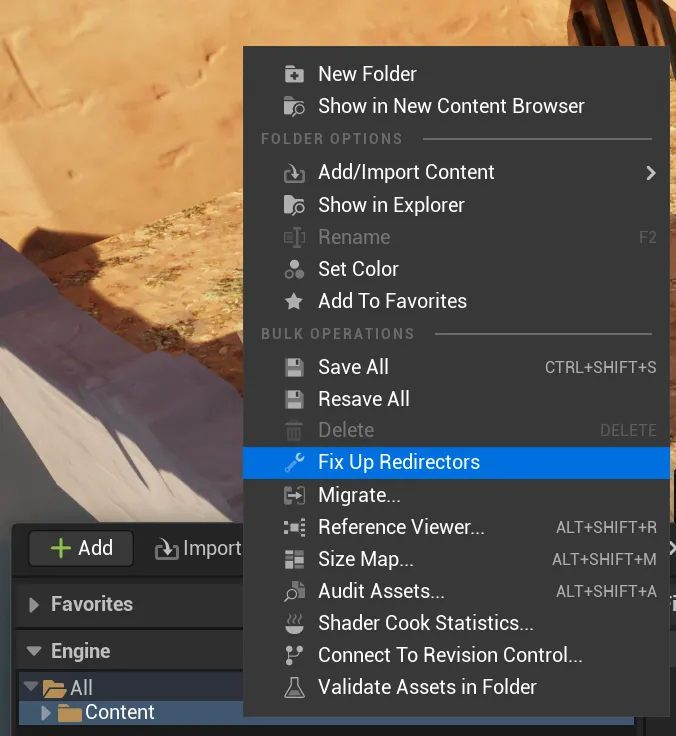Click the Resave All floppy disk icon

pos(294,399)
